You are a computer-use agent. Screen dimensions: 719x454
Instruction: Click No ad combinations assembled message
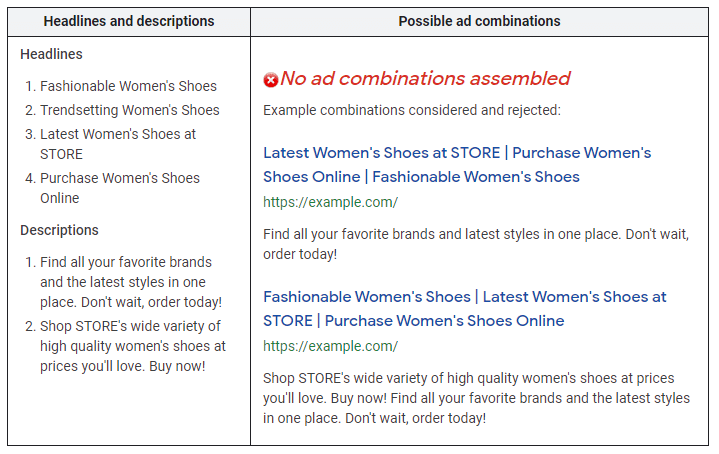425,79
